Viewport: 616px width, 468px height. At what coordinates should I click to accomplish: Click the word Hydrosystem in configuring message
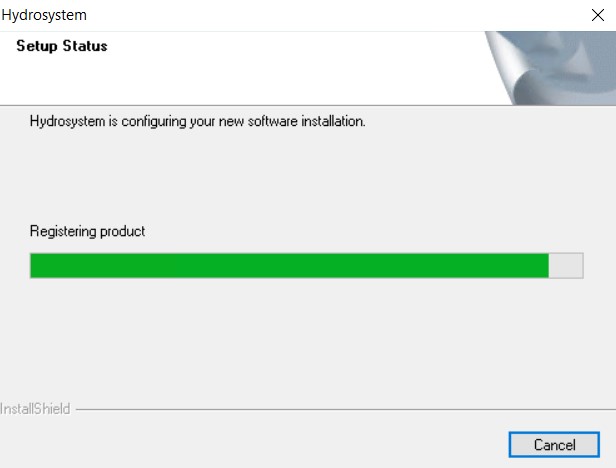(68, 121)
